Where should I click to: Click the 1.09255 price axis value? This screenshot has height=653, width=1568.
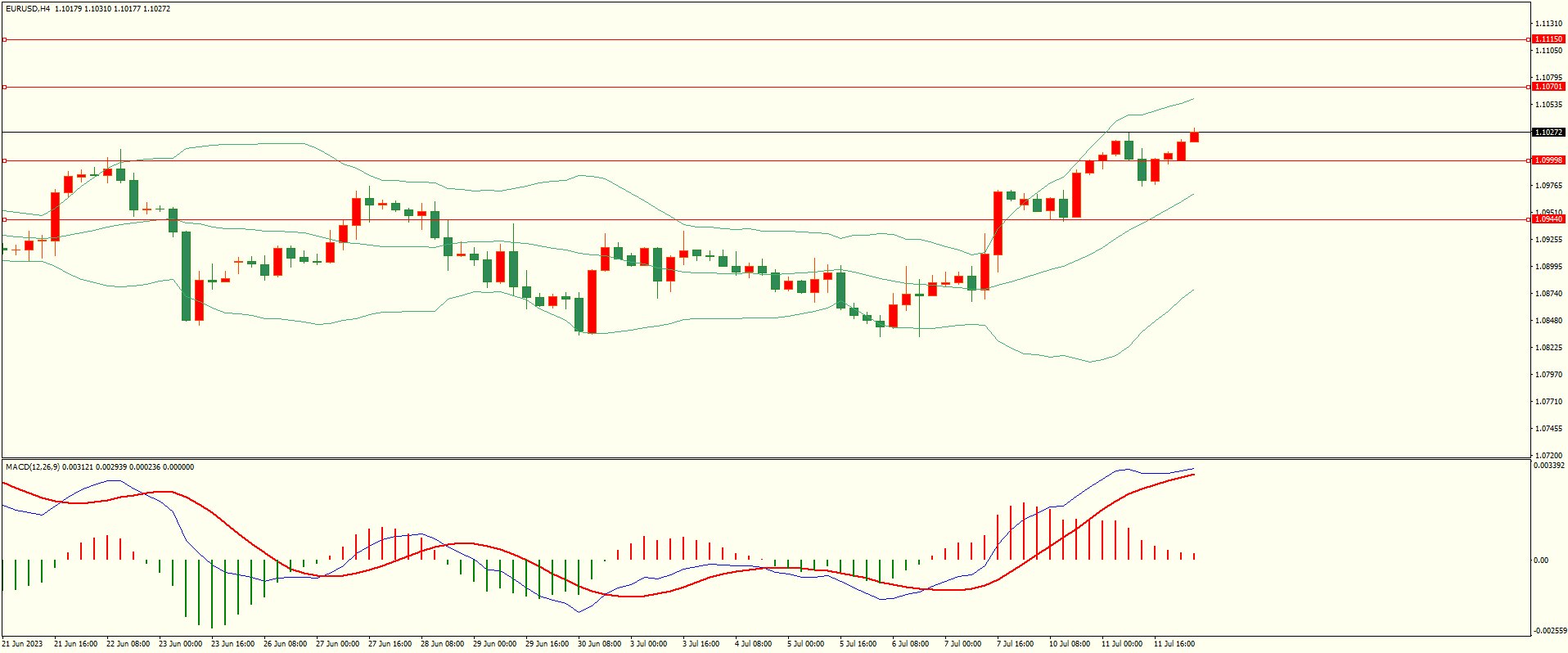coord(1548,240)
